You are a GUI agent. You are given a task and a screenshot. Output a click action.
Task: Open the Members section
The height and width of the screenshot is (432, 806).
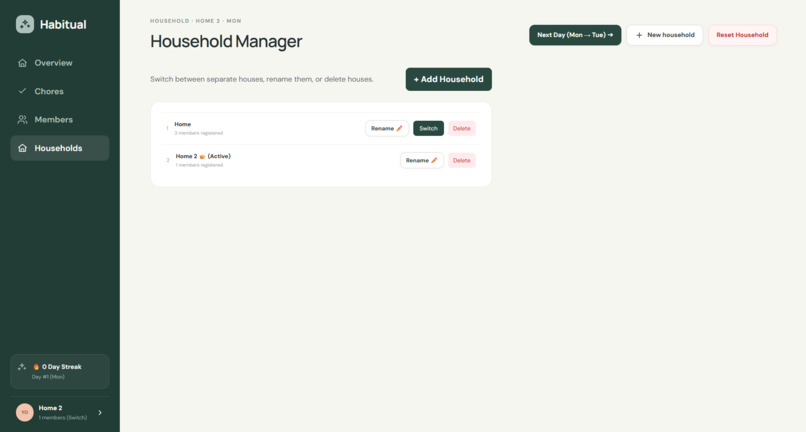[60, 119]
